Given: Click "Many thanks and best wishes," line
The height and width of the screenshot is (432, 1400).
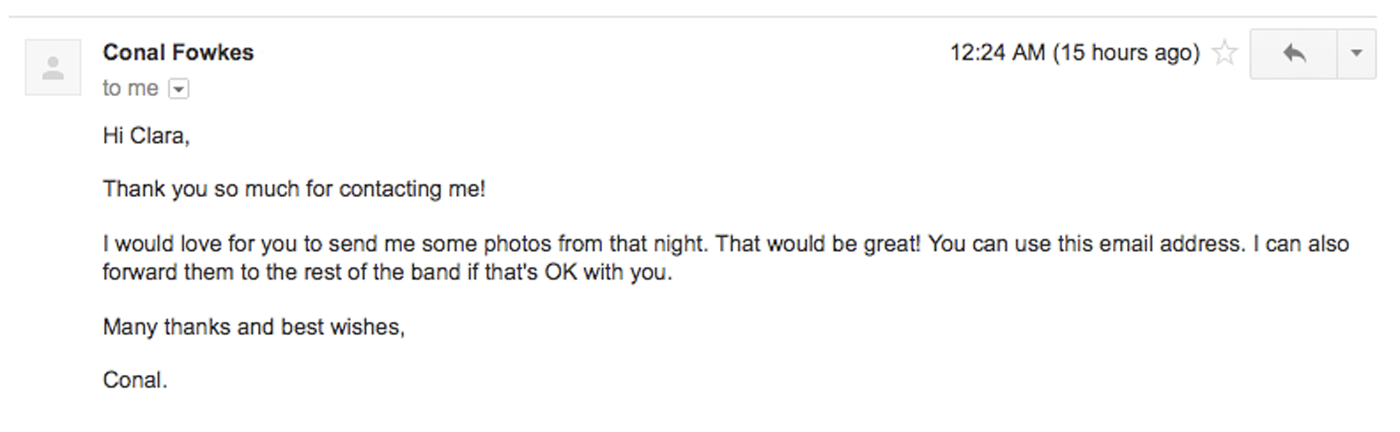Looking at the screenshot, I should click(254, 327).
